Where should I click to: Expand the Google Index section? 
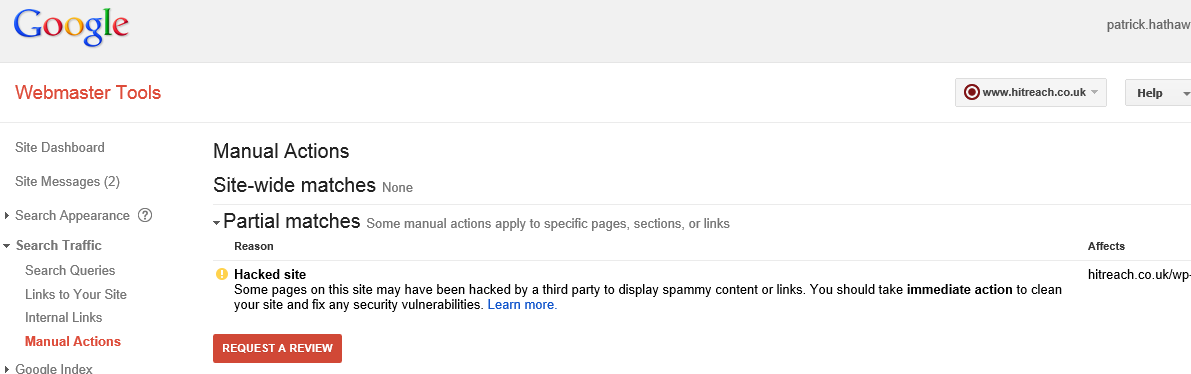point(49,369)
